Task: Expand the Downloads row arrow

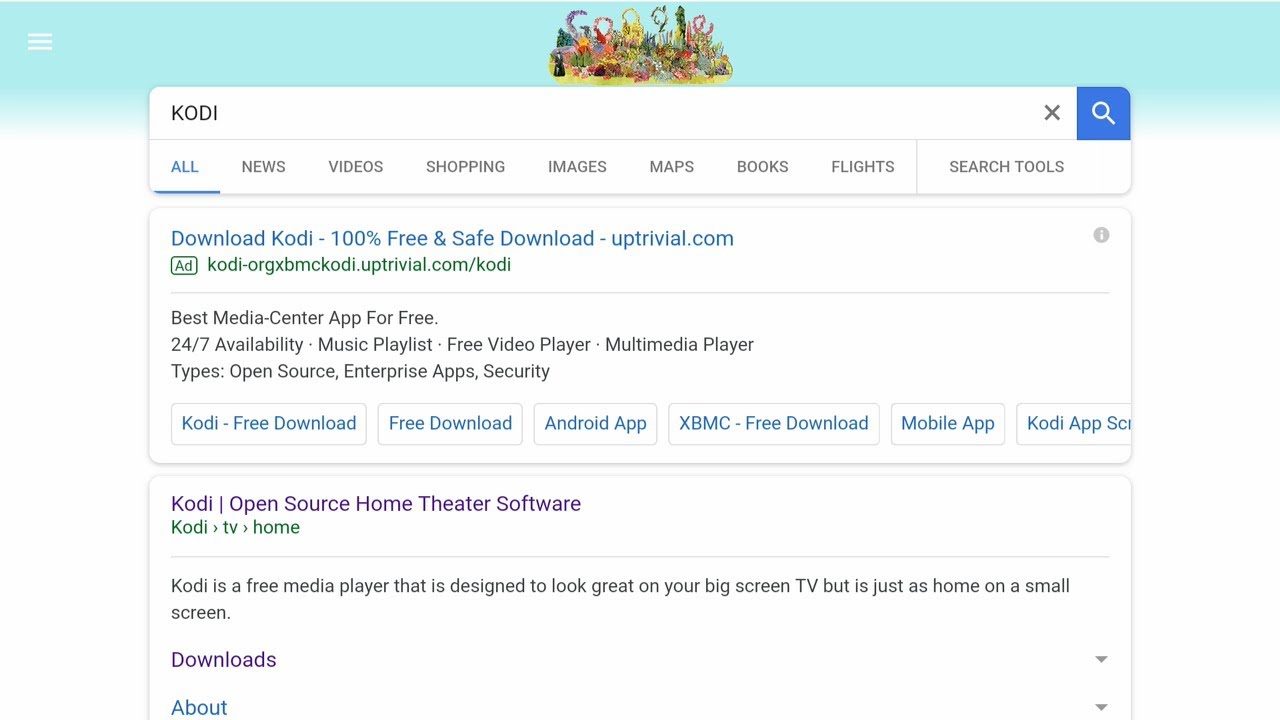Action: 1101,660
